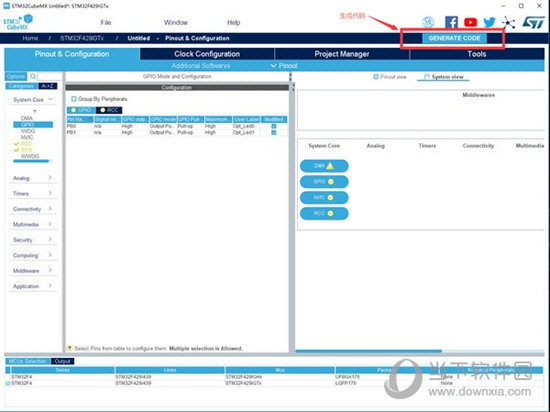Image resolution: width=550 pixels, height=412 pixels.
Task: Select RCC in System Core tree
Action: tap(26, 143)
